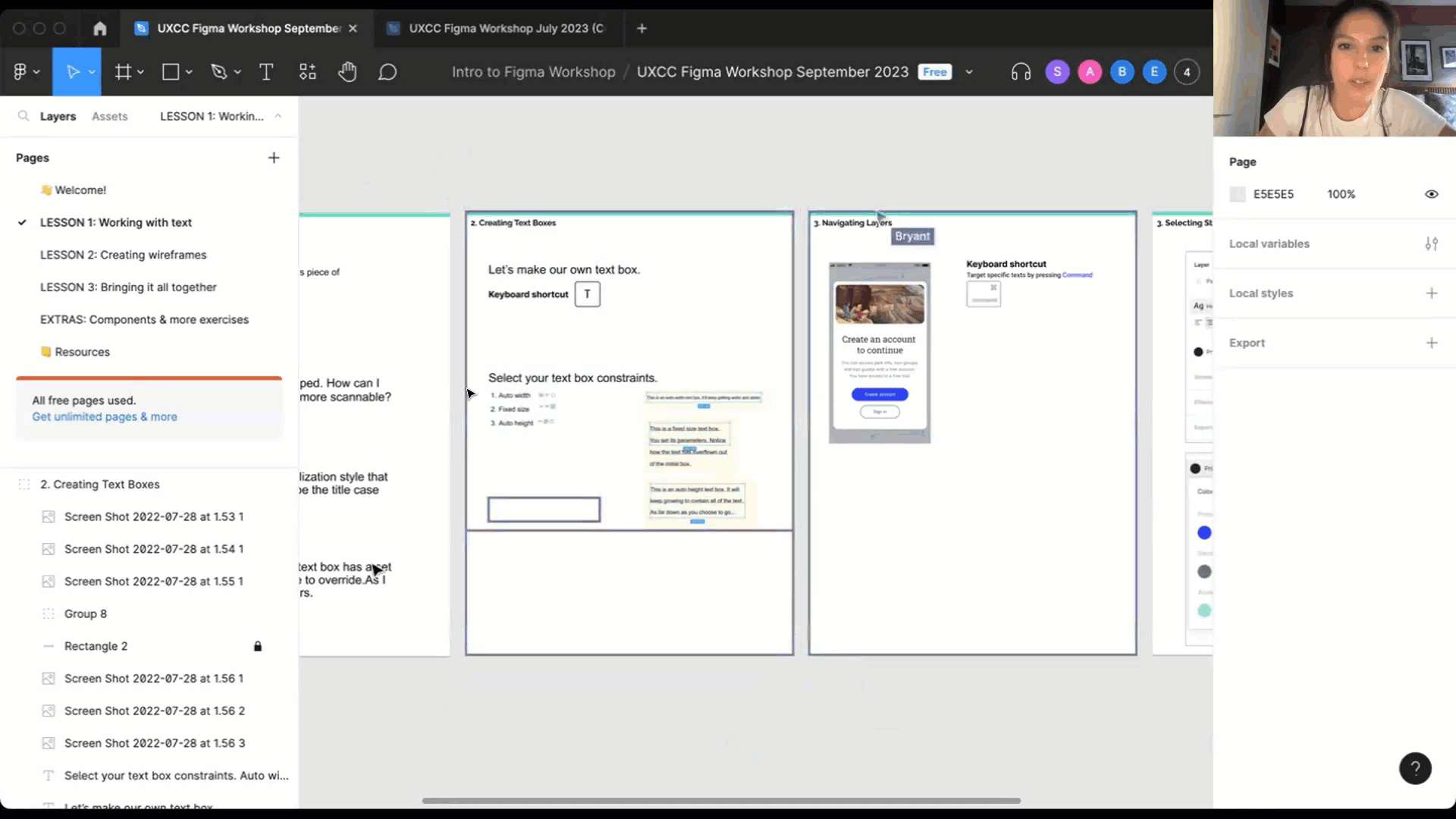1456x819 pixels.
Task: Start audio conversation with headphones icon
Action: pos(1021,72)
